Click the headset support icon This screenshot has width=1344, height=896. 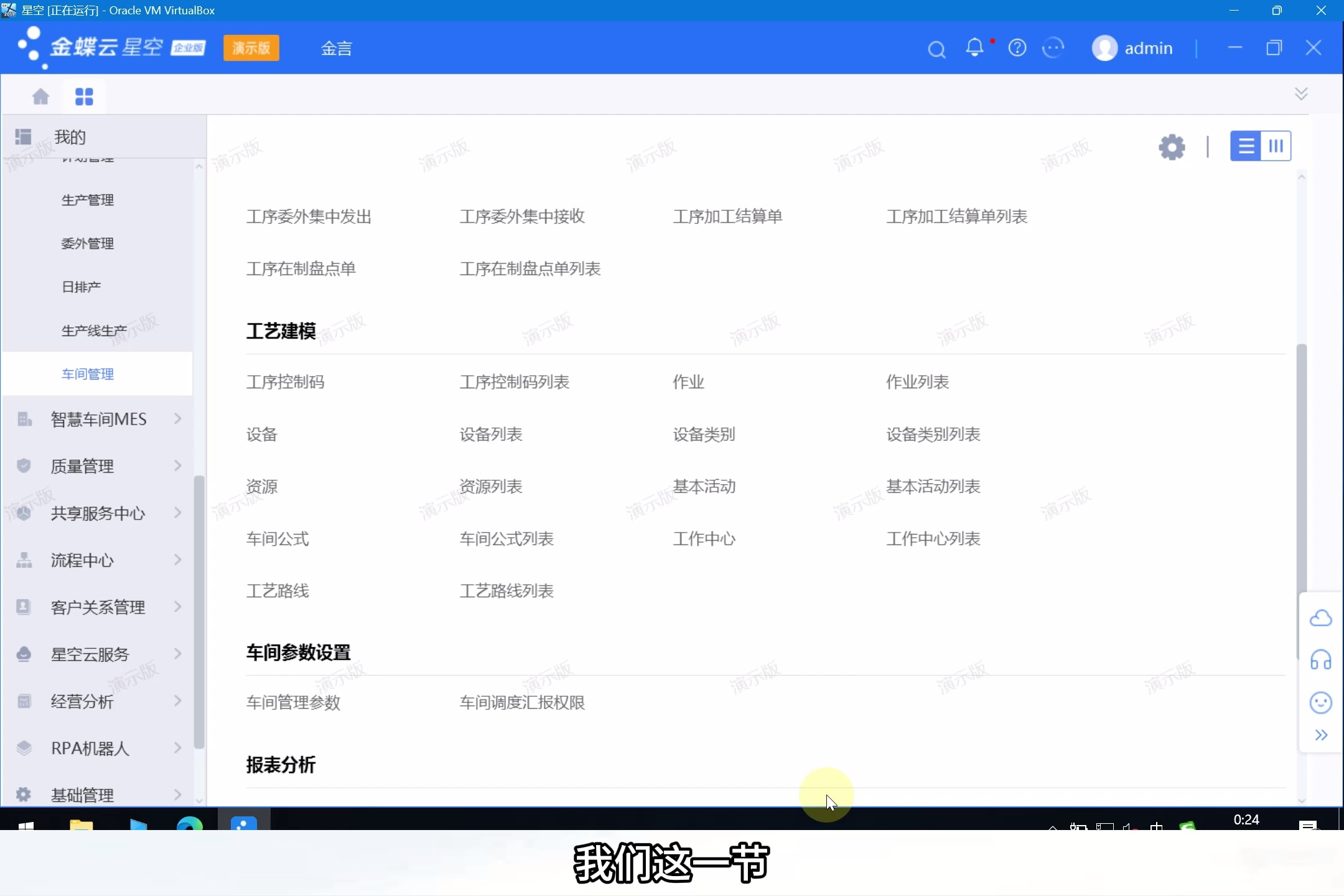(x=1322, y=660)
